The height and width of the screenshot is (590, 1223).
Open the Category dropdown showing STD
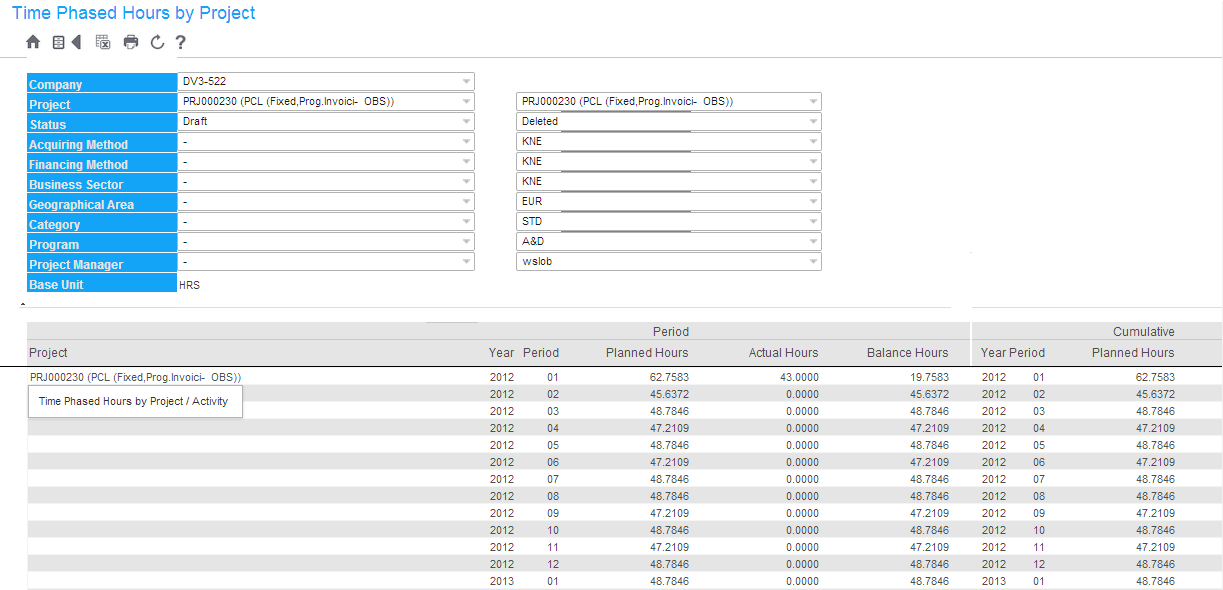[x=813, y=222]
